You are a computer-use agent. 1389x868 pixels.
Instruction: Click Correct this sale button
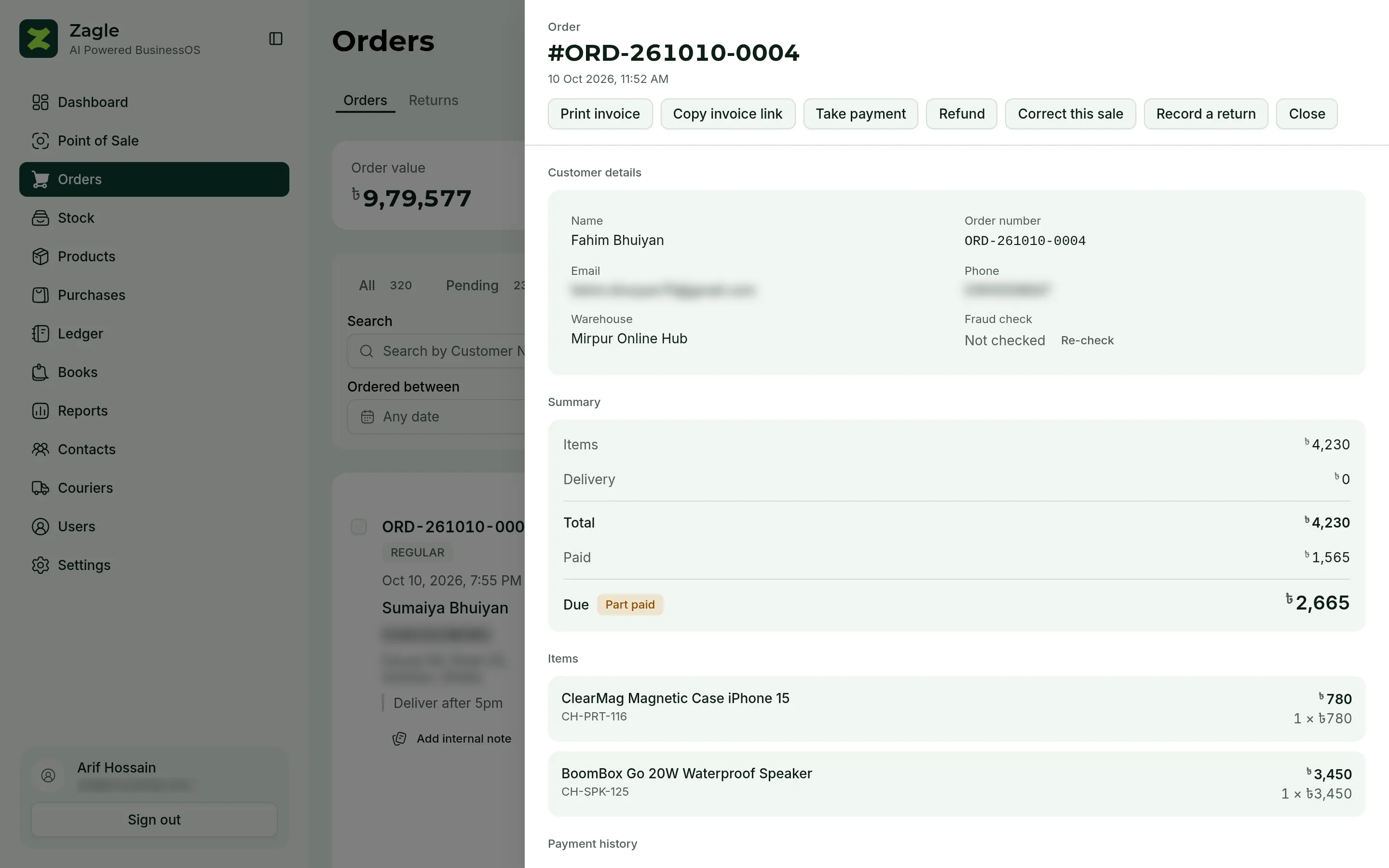(1070, 114)
